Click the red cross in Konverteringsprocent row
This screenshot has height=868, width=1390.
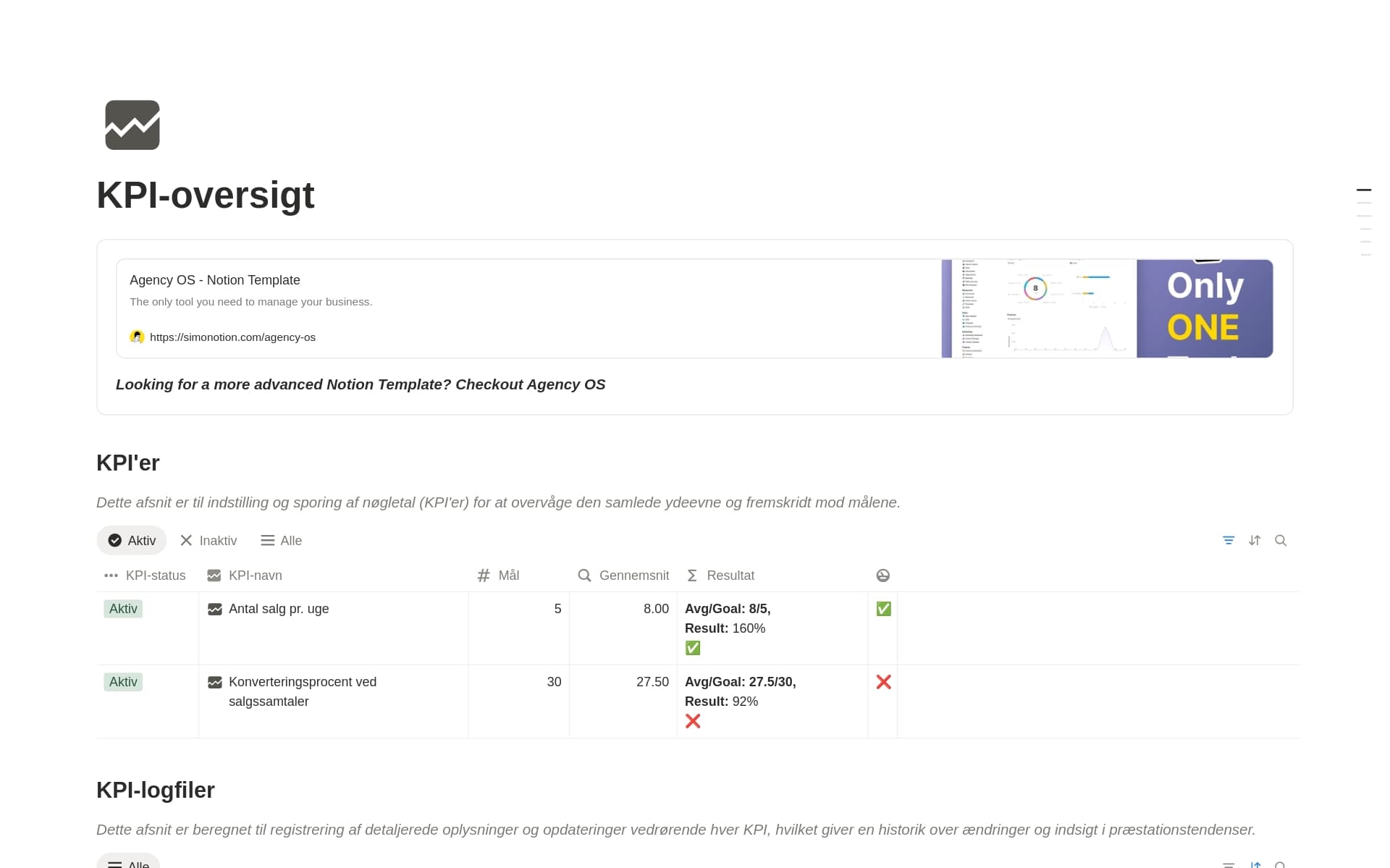point(883,682)
